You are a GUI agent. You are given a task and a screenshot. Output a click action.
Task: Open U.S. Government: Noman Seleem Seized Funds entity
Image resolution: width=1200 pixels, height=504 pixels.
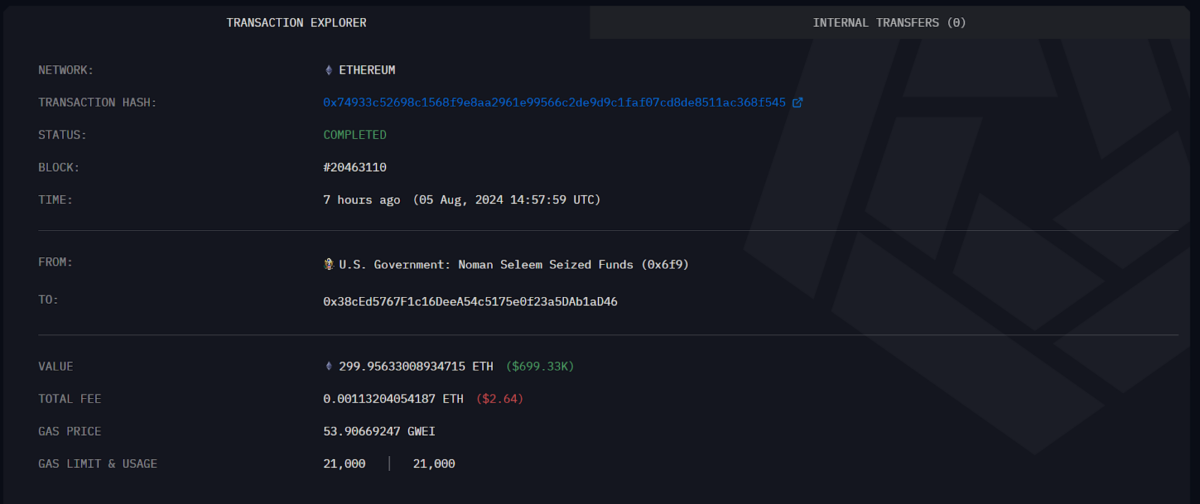[514, 265]
